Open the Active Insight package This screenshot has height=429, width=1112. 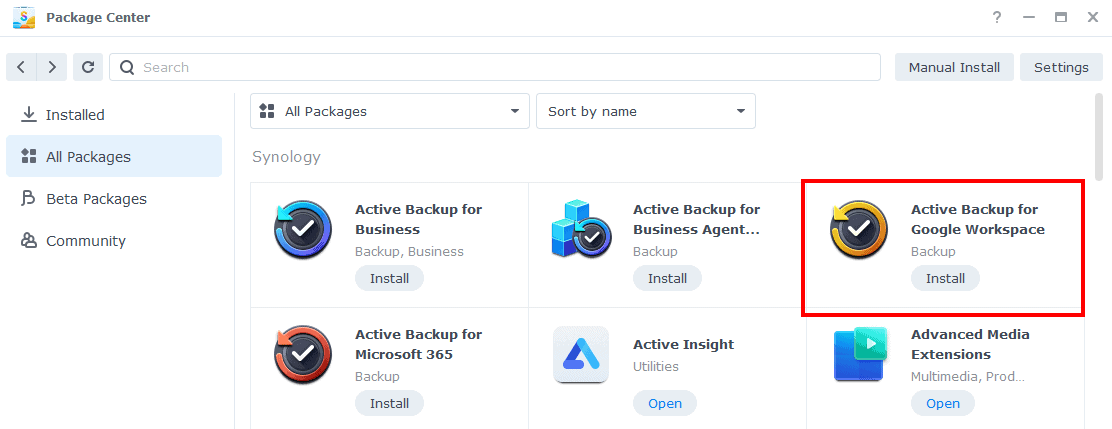(x=664, y=403)
